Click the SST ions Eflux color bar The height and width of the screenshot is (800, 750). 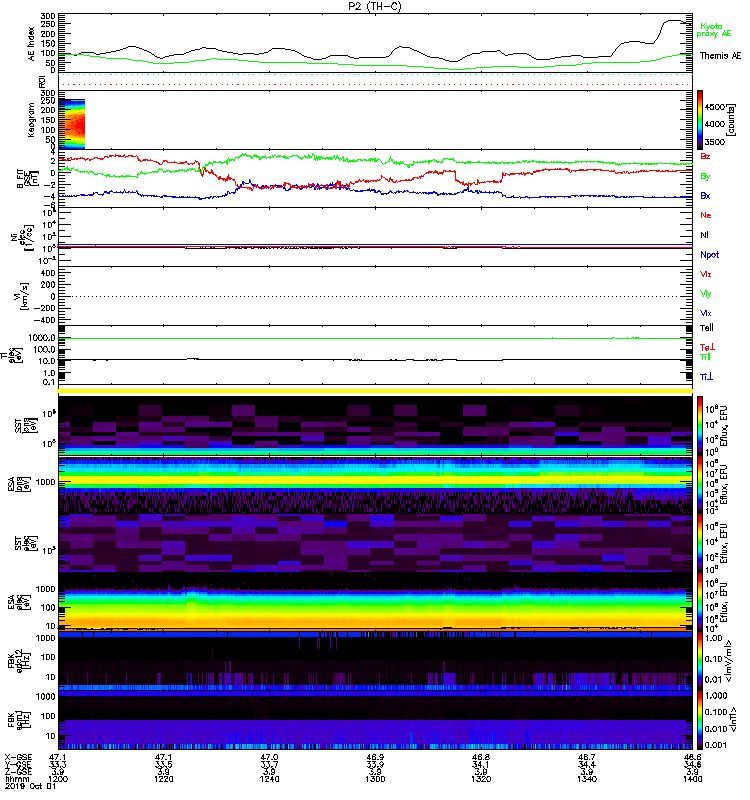(x=700, y=426)
